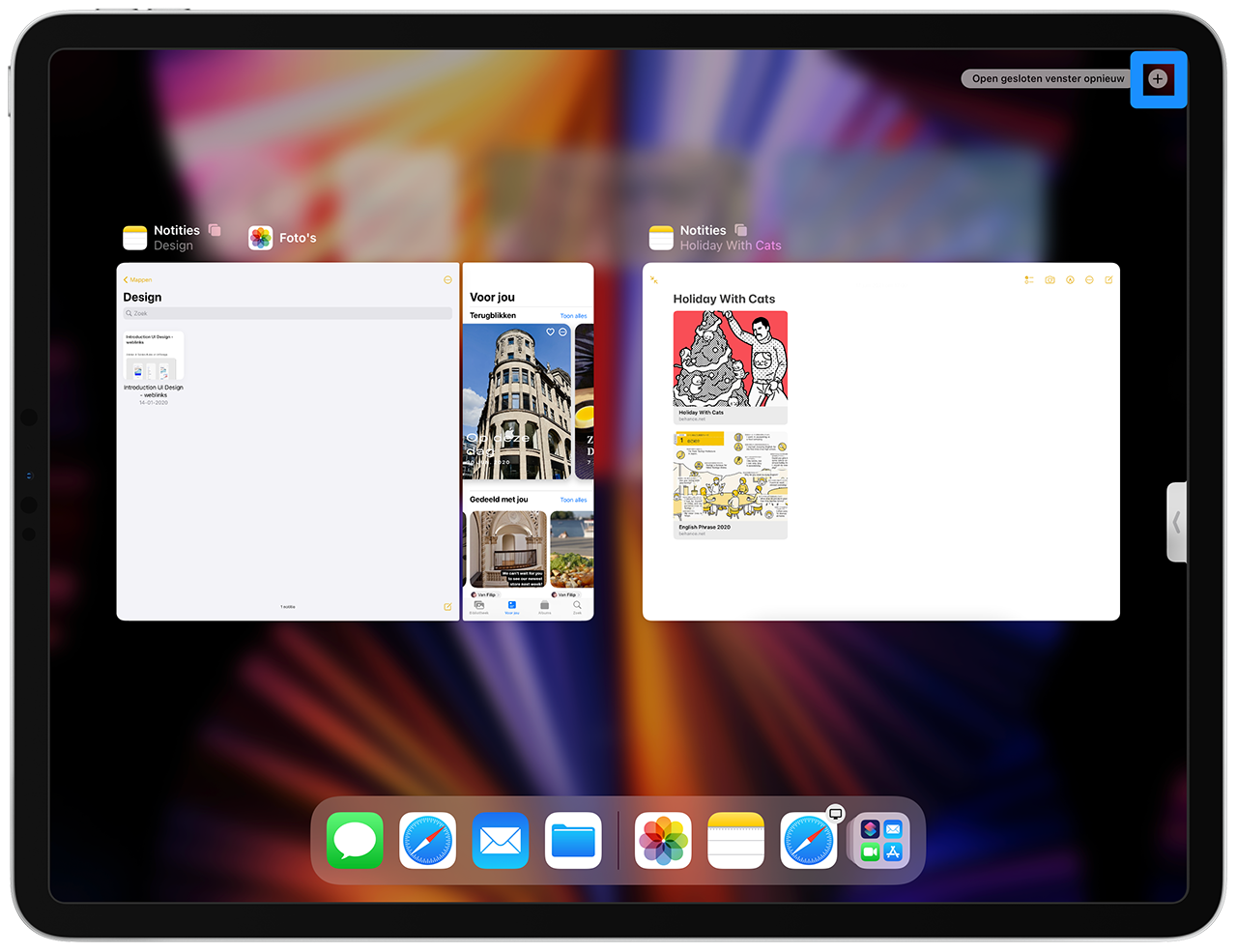
Task: Switch to the Bibliotheek tab in Photos
Action: click(x=479, y=607)
